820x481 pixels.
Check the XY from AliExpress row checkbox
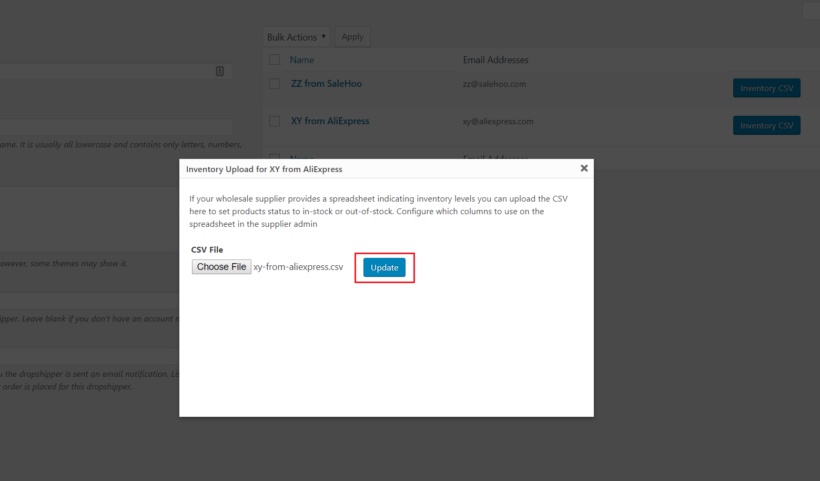coord(275,121)
